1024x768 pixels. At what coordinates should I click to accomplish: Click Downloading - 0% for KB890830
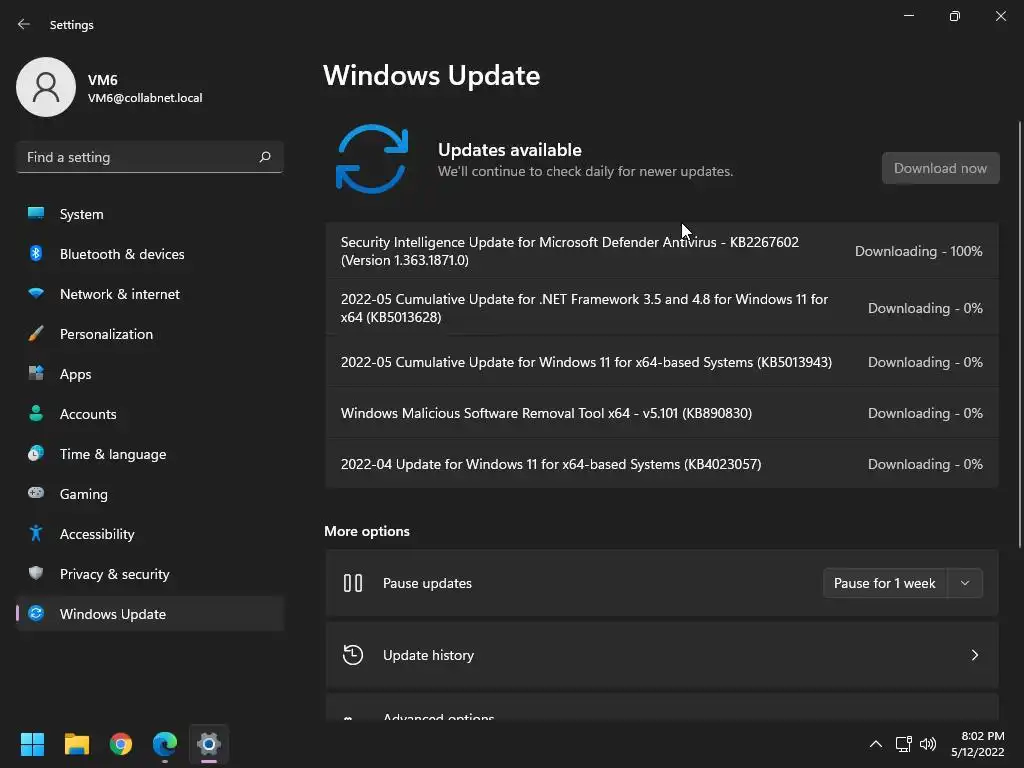pyautogui.click(x=925, y=413)
